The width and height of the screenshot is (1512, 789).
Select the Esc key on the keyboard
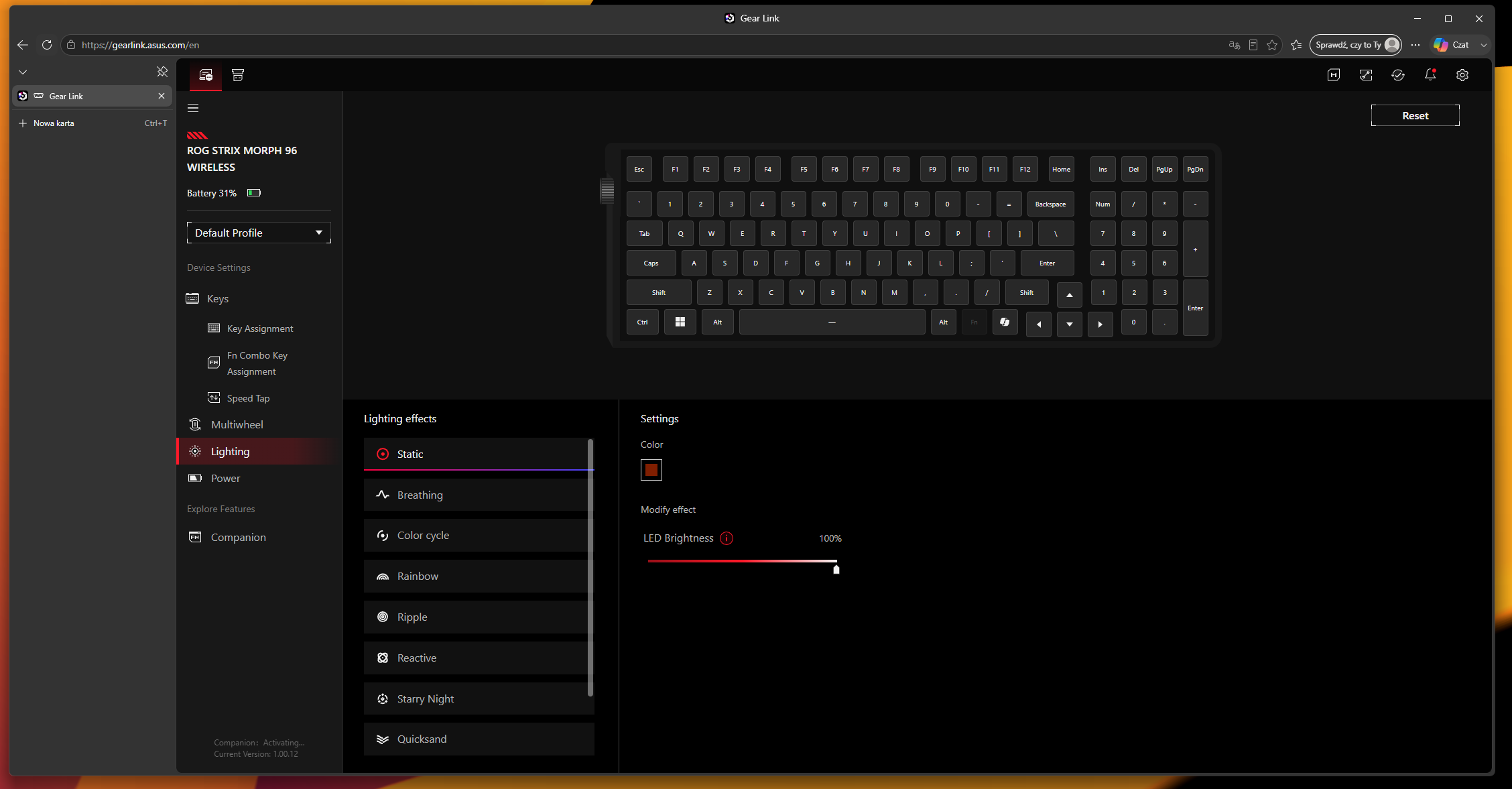(639, 170)
